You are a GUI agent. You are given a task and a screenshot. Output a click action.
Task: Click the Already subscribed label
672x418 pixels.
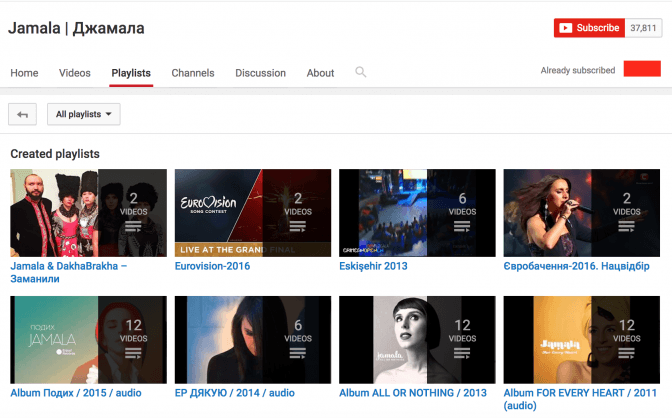click(578, 70)
